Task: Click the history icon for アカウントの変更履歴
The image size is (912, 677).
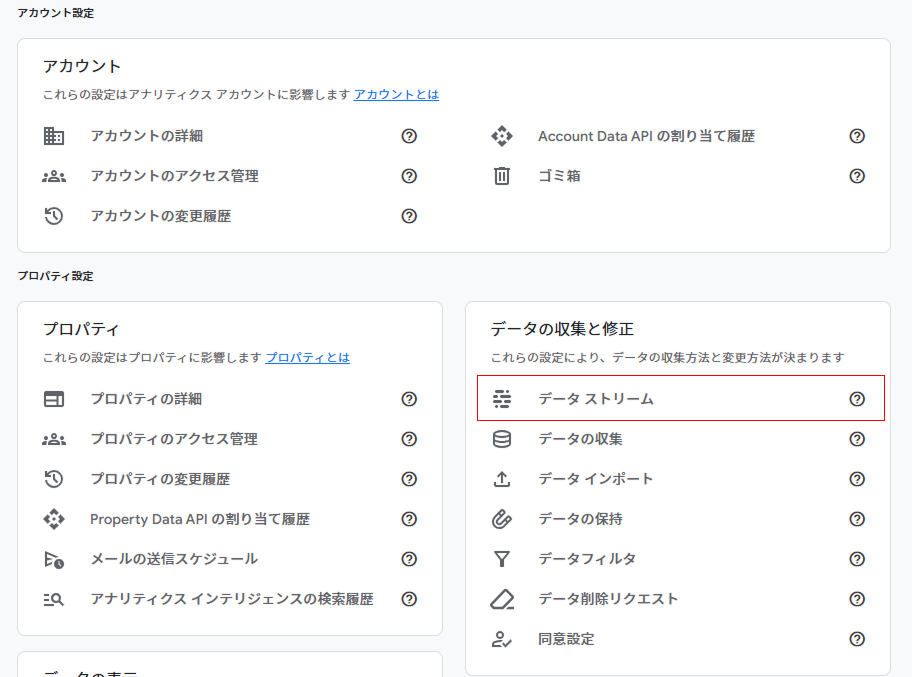Action: pyautogui.click(x=54, y=216)
